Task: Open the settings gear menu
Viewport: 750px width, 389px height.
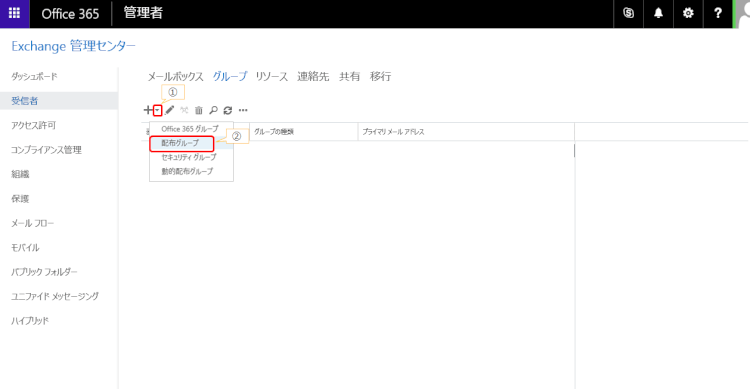Action: [x=688, y=13]
